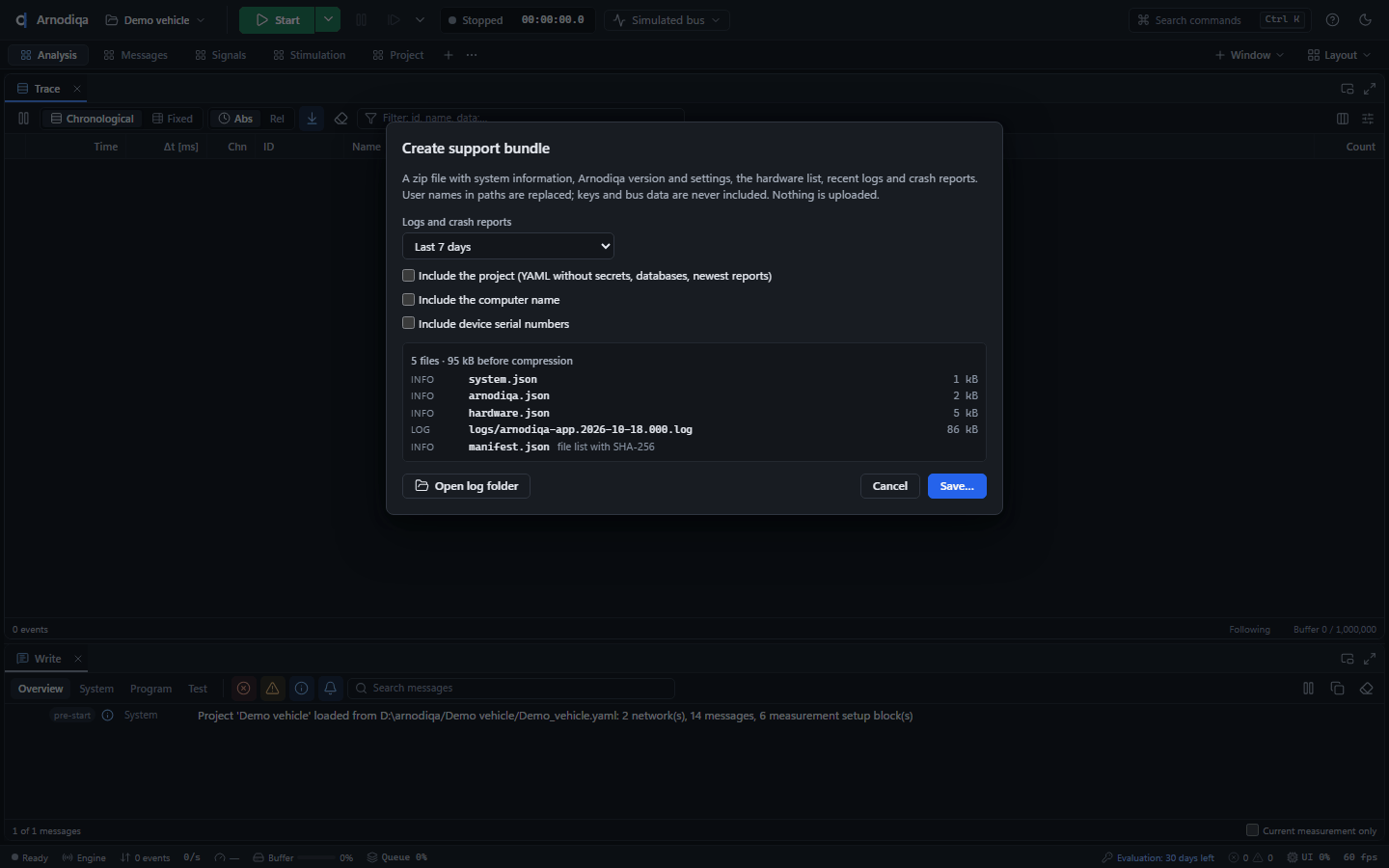Open the Demo vehicle project dropdown

click(x=155, y=20)
